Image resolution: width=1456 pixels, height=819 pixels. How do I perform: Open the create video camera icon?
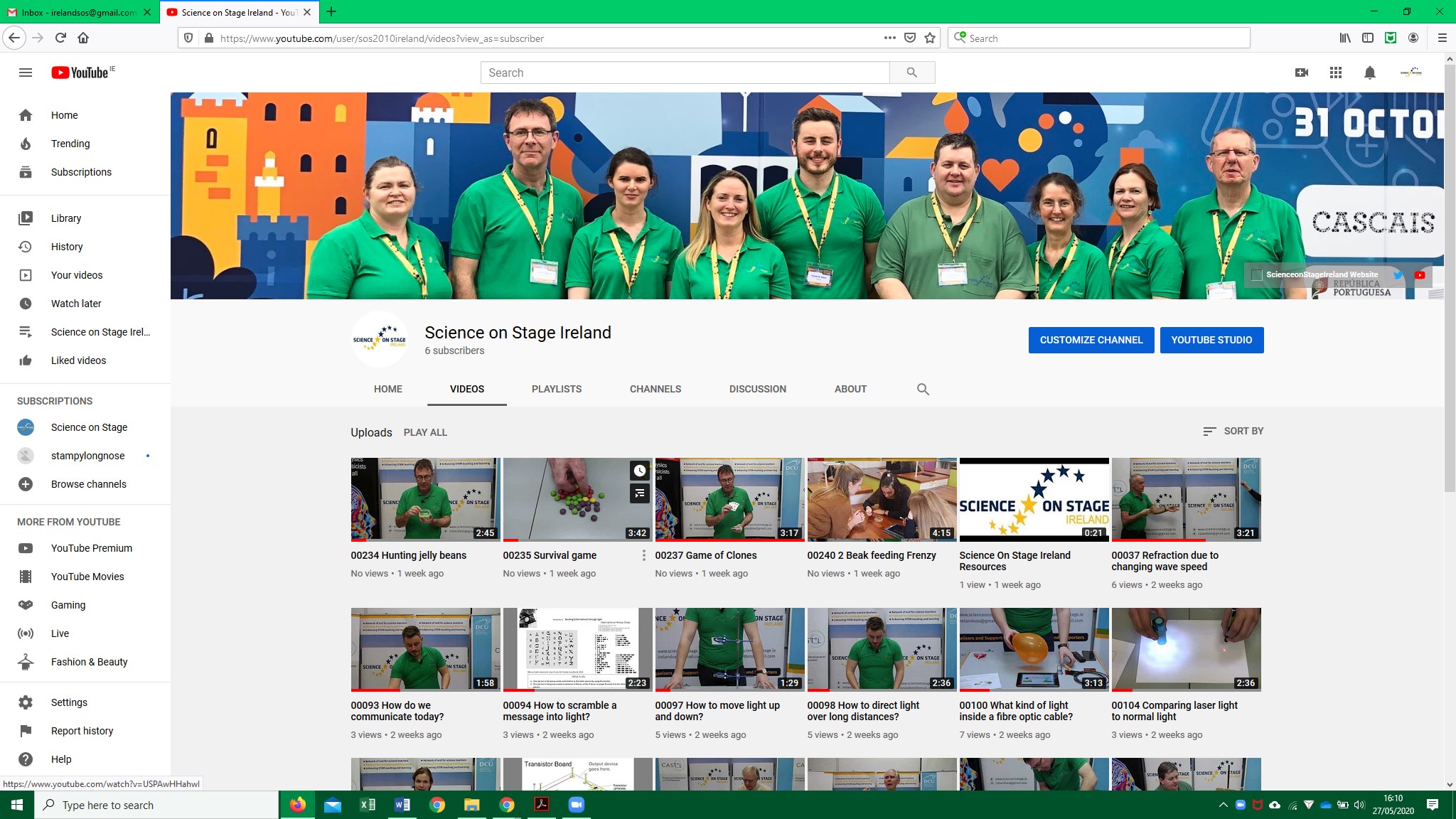point(1302,73)
